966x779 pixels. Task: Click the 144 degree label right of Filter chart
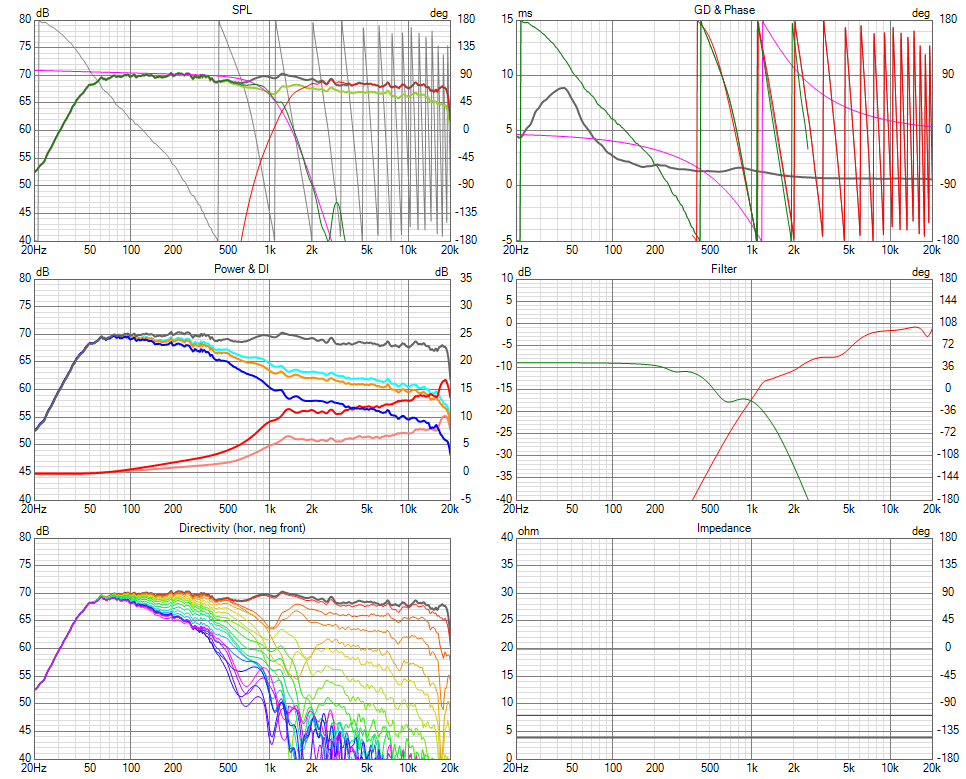(x=948, y=300)
